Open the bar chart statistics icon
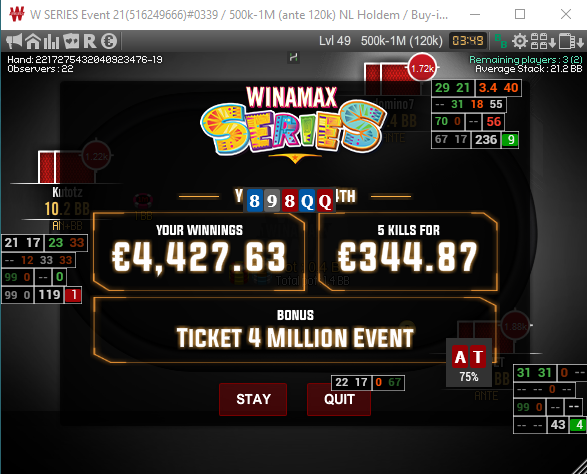Viewport: 587px width, 474px height. (51, 41)
